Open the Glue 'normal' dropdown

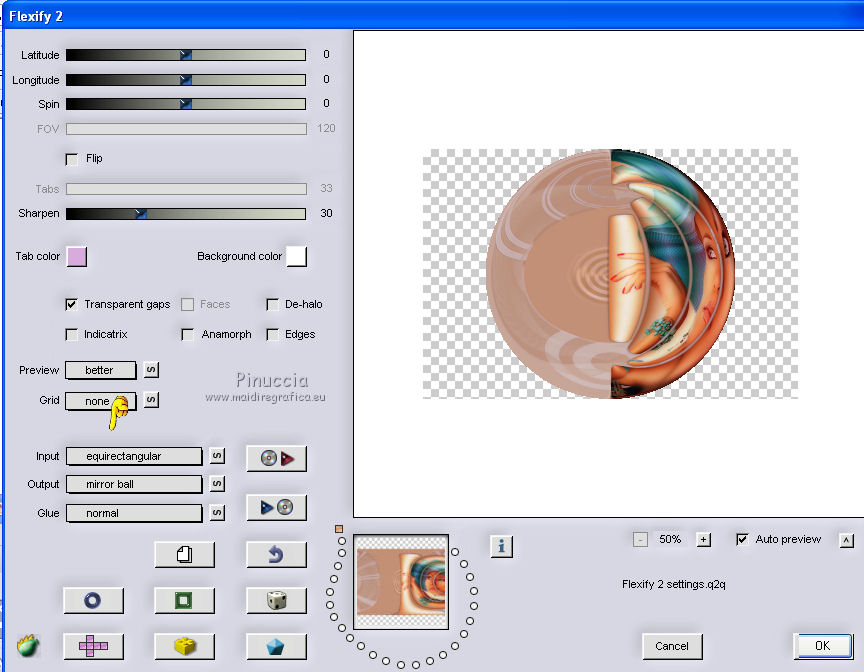[x=134, y=513]
